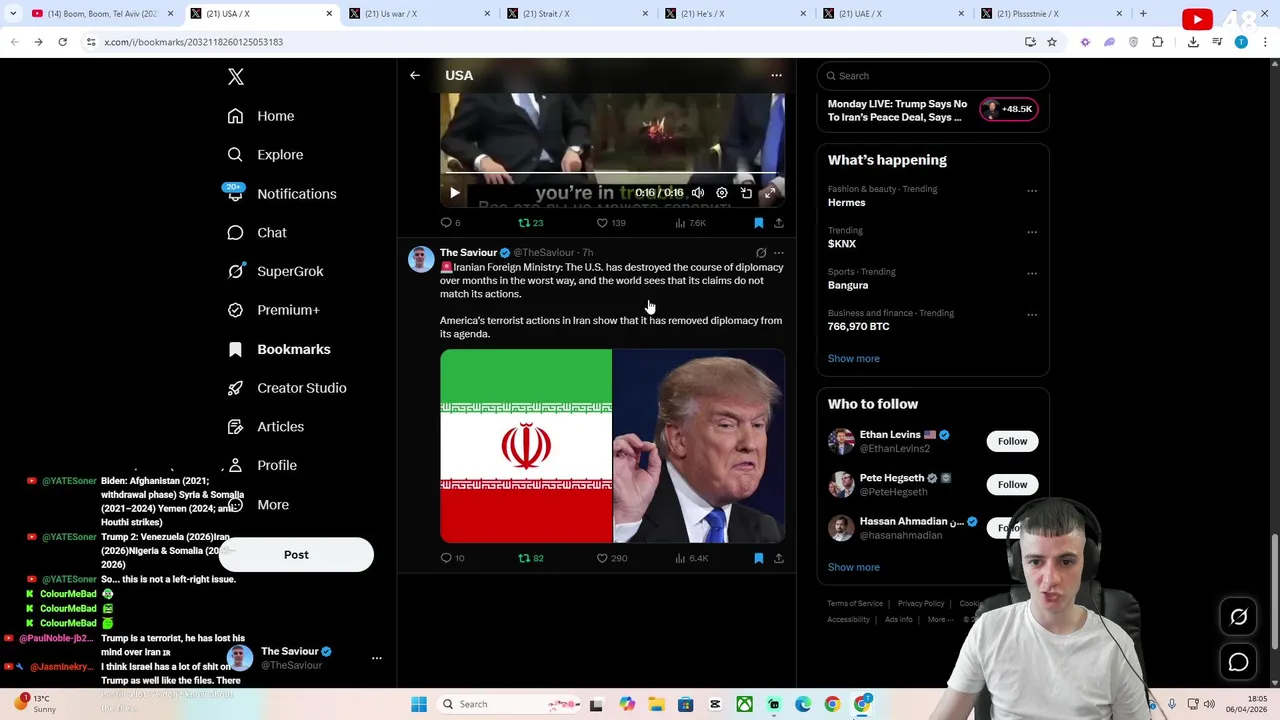Open the Iran flag and Trump image
This screenshot has height=720, width=1280.
point(612,445)
